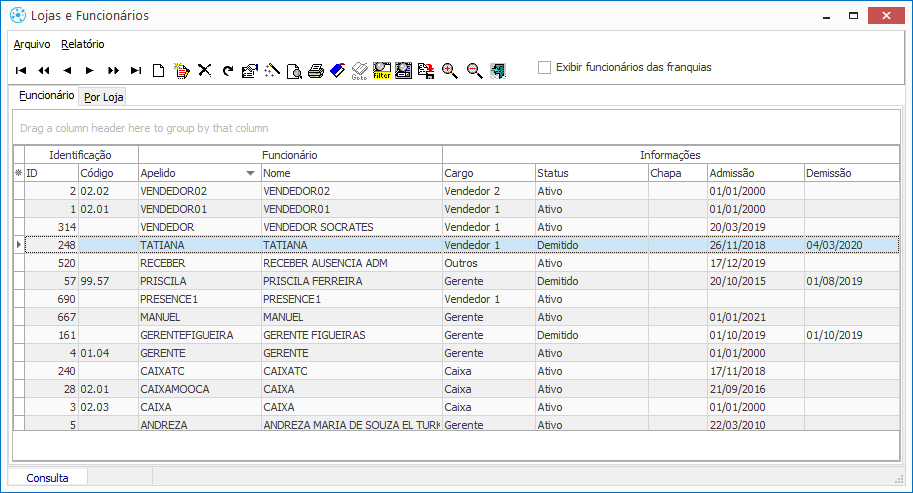913x493 pixels.
Task: Enable Exibir funcionários das franquias checkbox
Action: click(545, 68)
